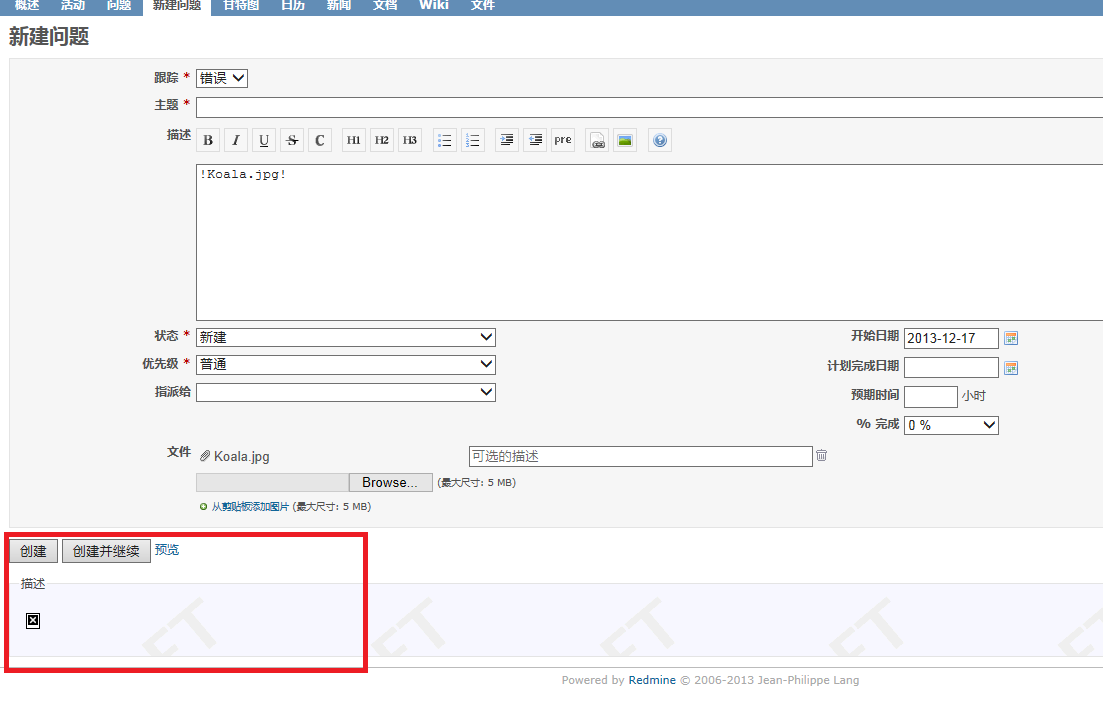Screen dimensions: 1103x708
Task: Insert a numbered list
Action: point(473,141)
